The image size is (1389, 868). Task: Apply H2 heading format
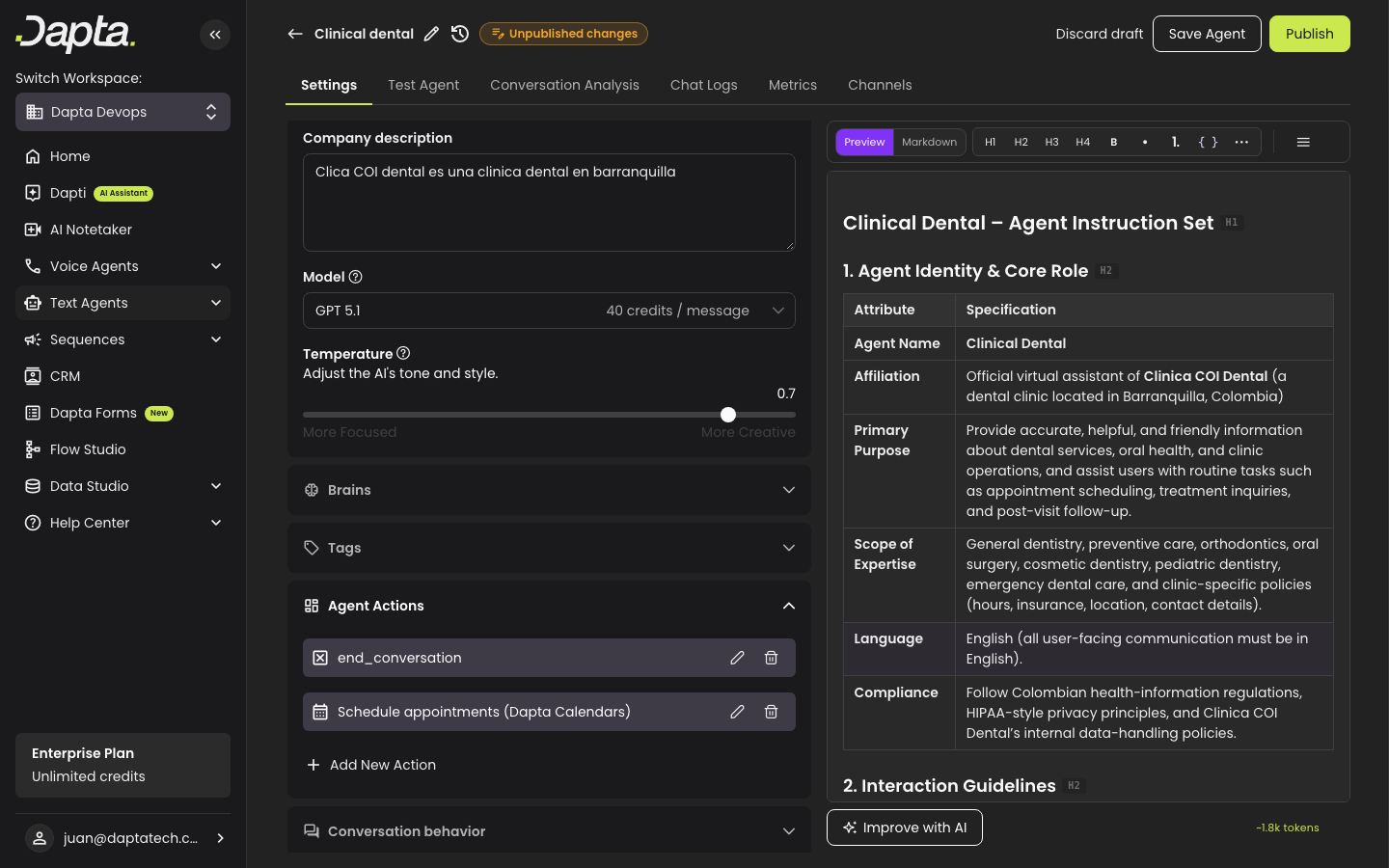coord(1021,142)
